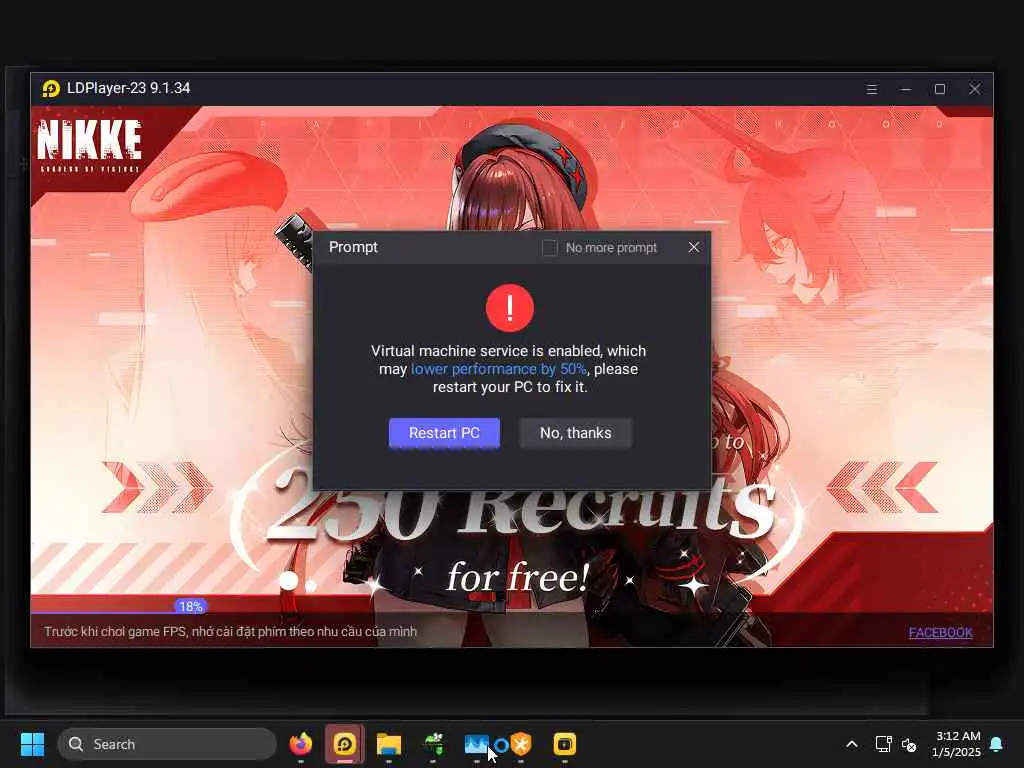Image resolution: width=1024 pixels, height=768 pixels.
Task: Close the Prompt dialog with its X
Action: (x=694, y=247)
